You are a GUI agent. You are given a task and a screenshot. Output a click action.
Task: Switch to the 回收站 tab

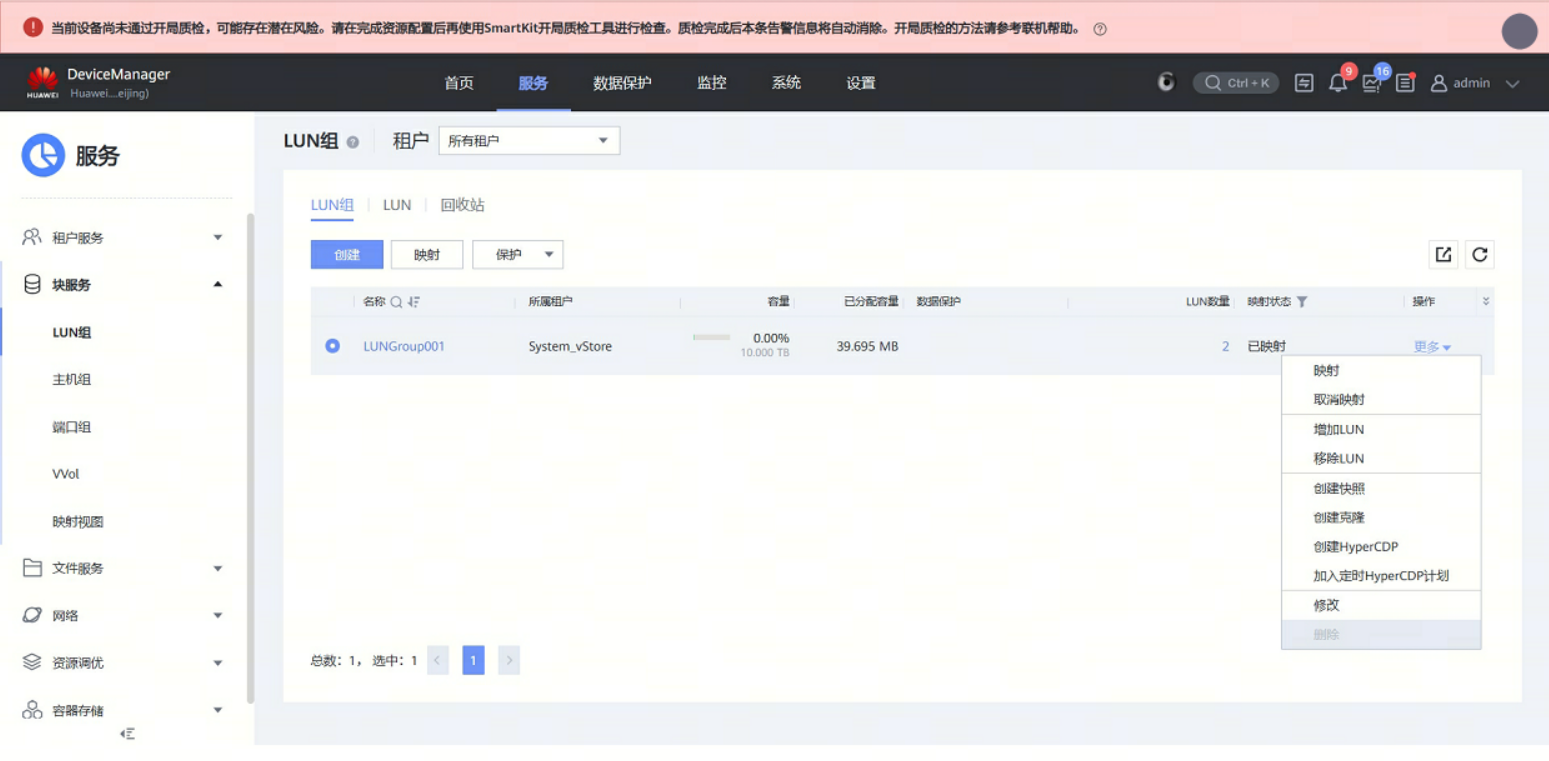tap(463, 205)
